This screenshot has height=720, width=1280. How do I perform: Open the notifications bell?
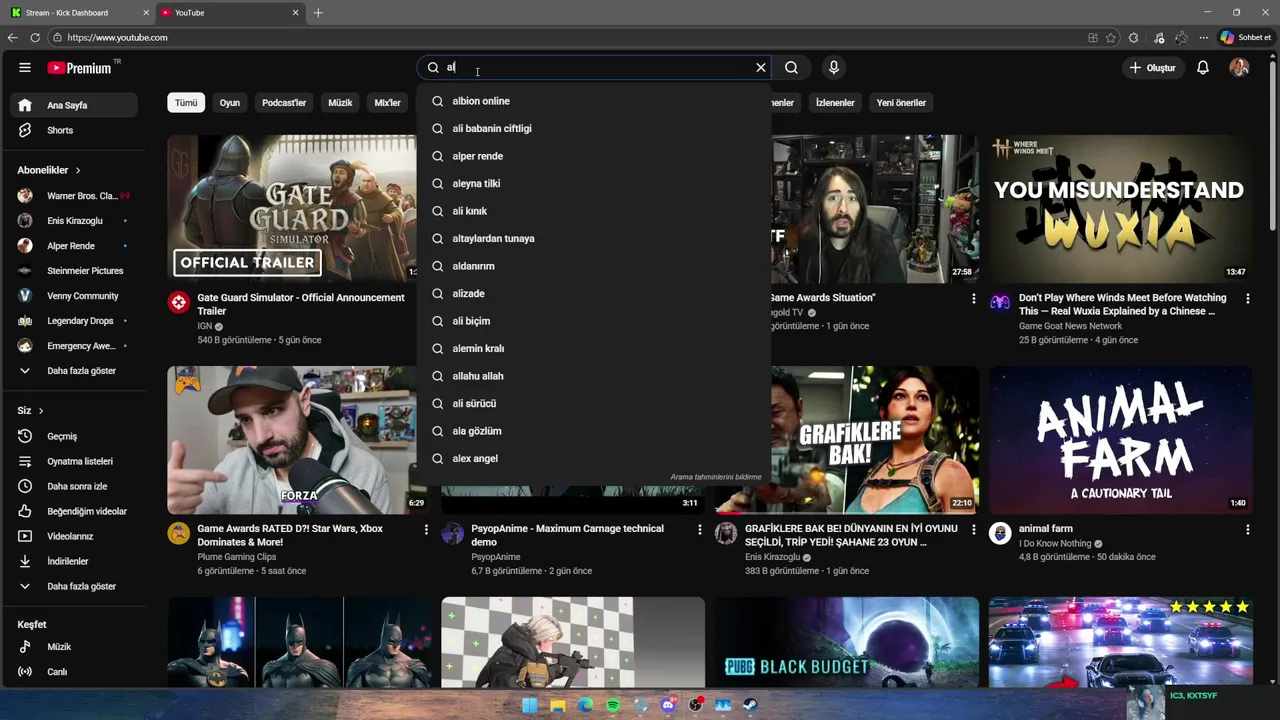tap(1203, 67)
